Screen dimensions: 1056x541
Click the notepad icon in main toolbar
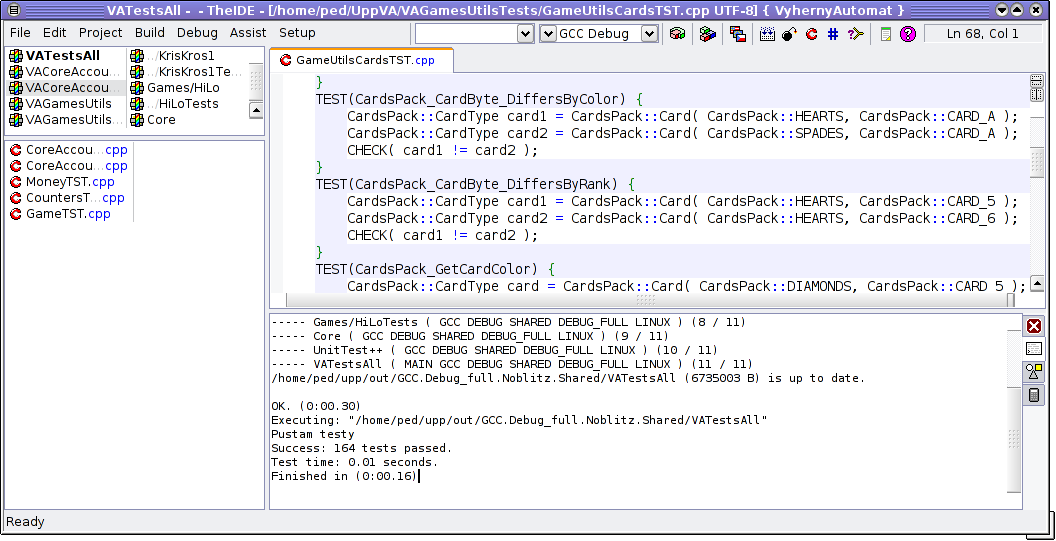click(886, 34)
